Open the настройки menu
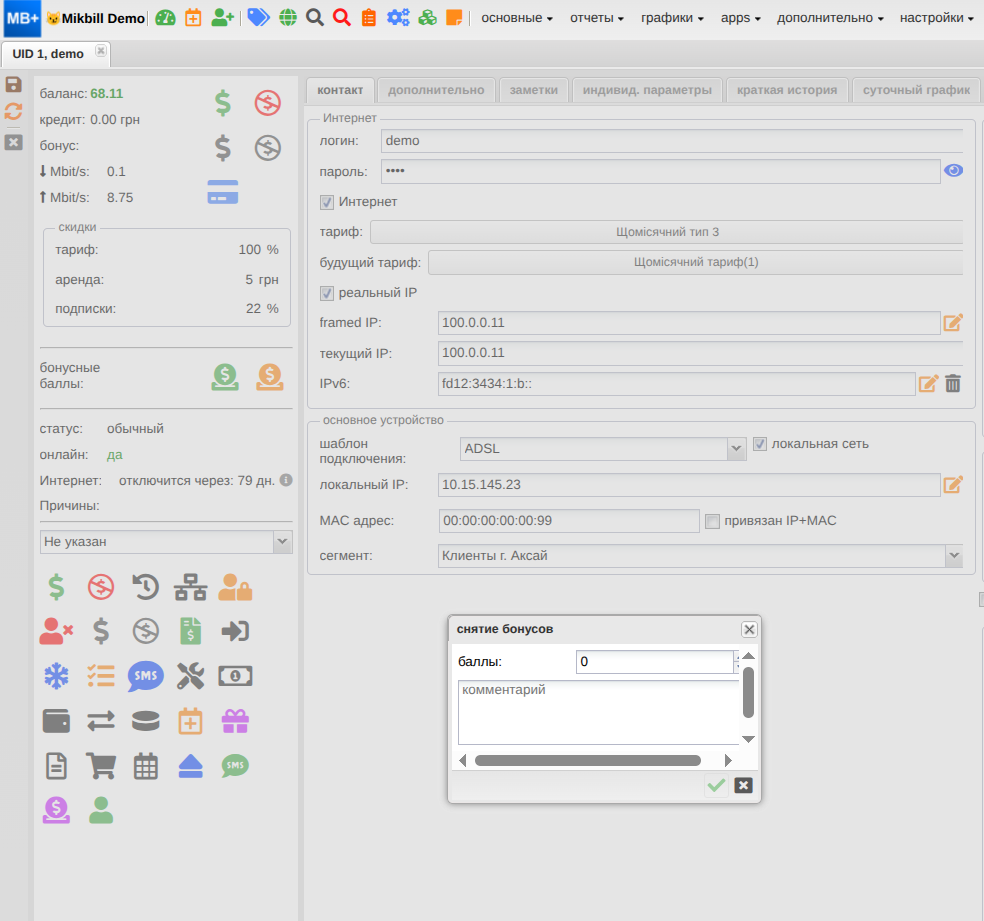This screenshot has height=921, width=984. [937, 18]
